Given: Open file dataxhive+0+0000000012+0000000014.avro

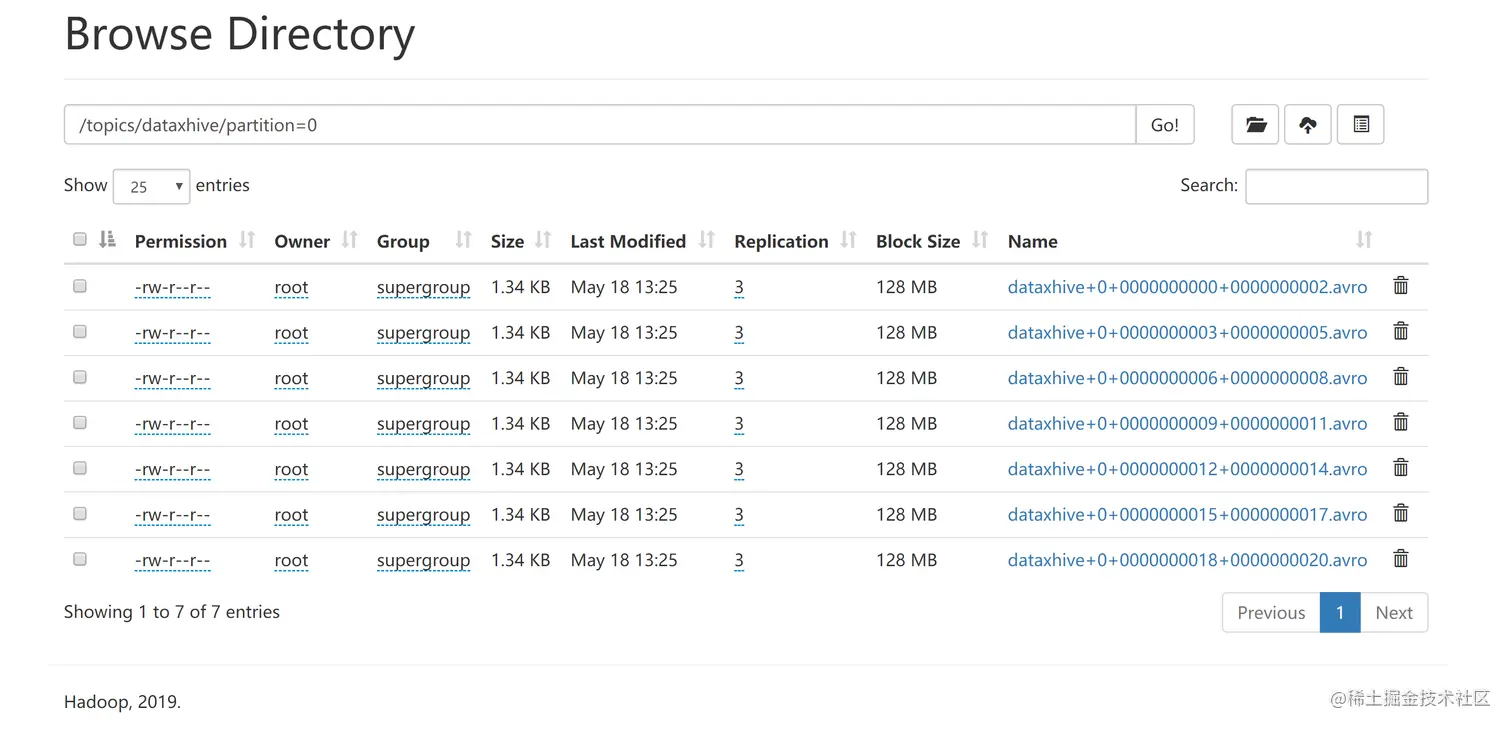Looking at the screenshot, I should pos(1187,469).
